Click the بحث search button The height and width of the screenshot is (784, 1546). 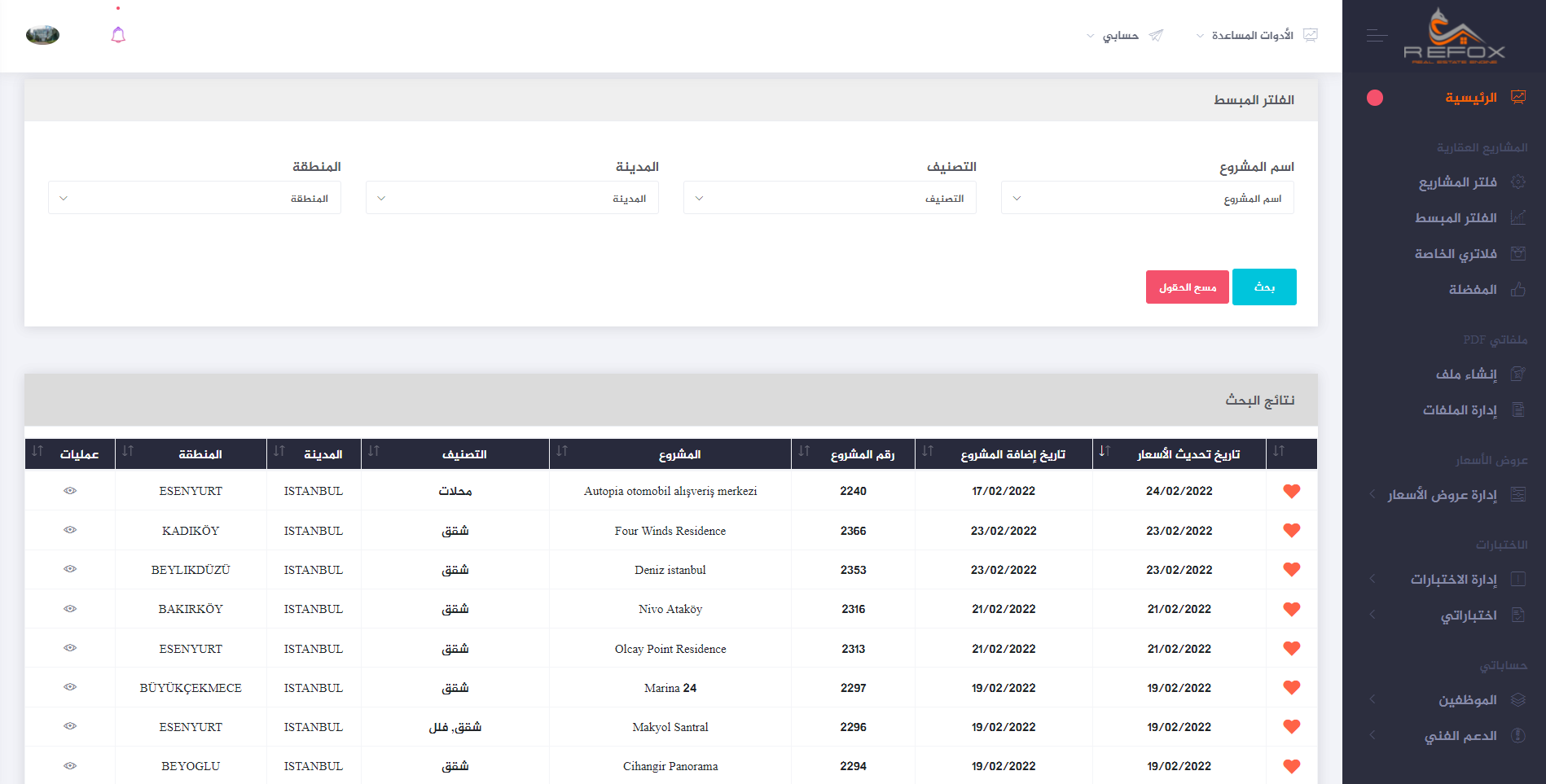pyautogui.click(x=1263, y=287)
